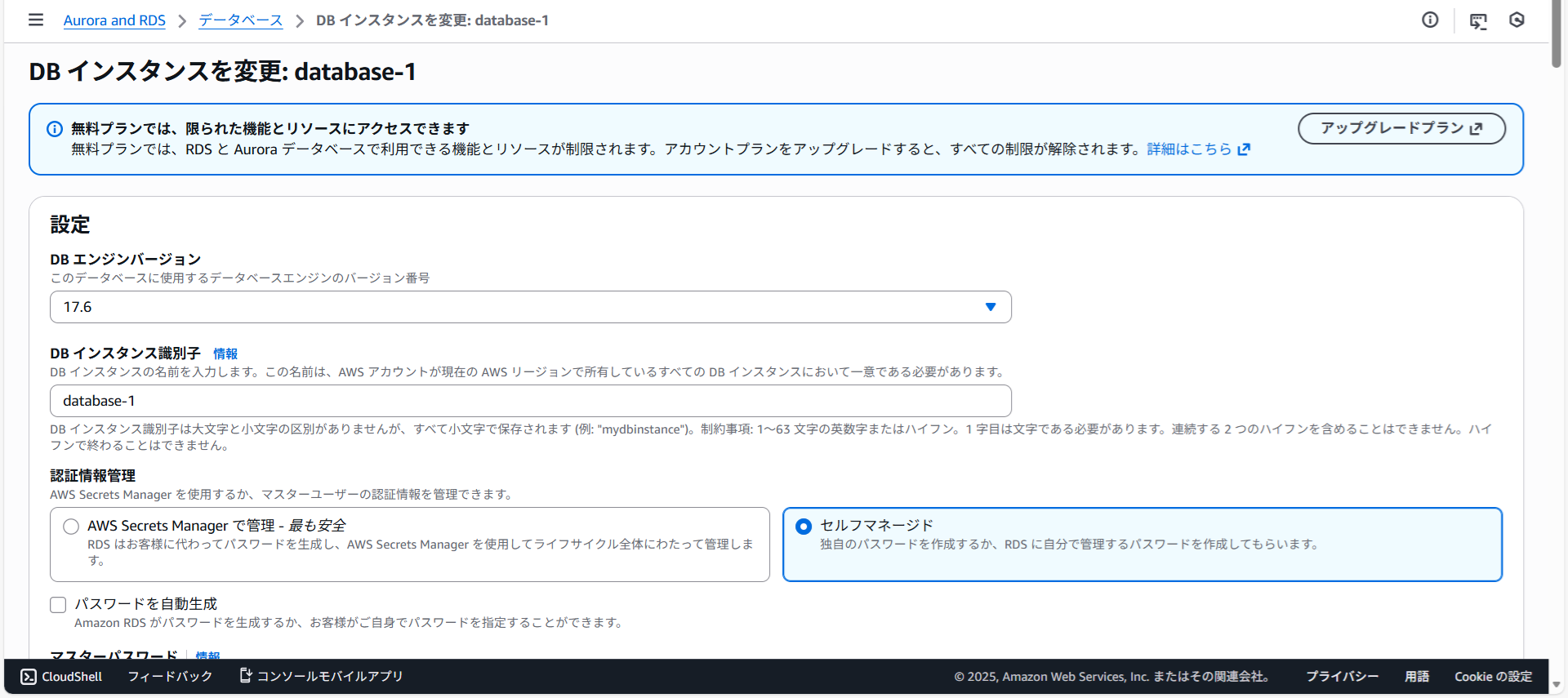Click the アップグレードプラン button
The image size is (1568, 698).
[x=1401, y=128]
